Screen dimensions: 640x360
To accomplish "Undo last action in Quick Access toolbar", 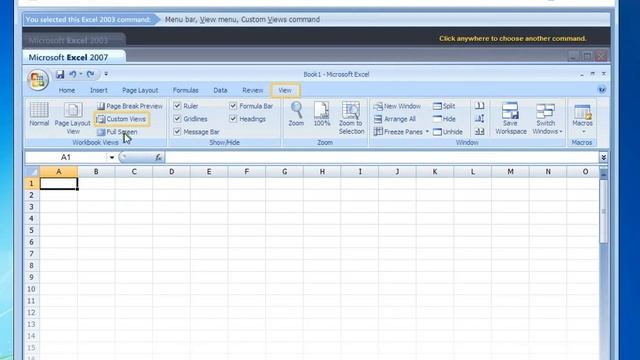I will pos(73,74).
